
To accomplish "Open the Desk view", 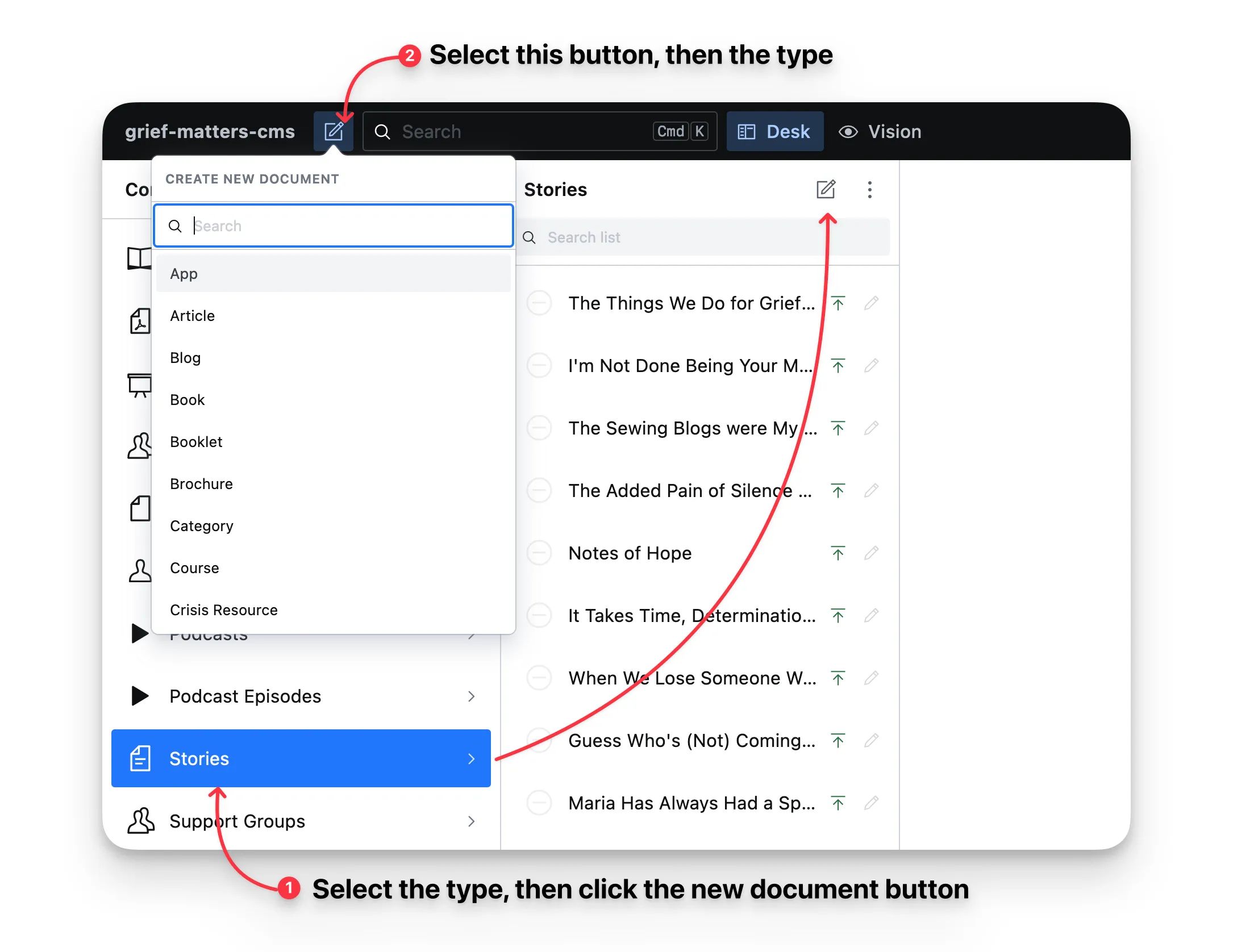I will [774, 131].
